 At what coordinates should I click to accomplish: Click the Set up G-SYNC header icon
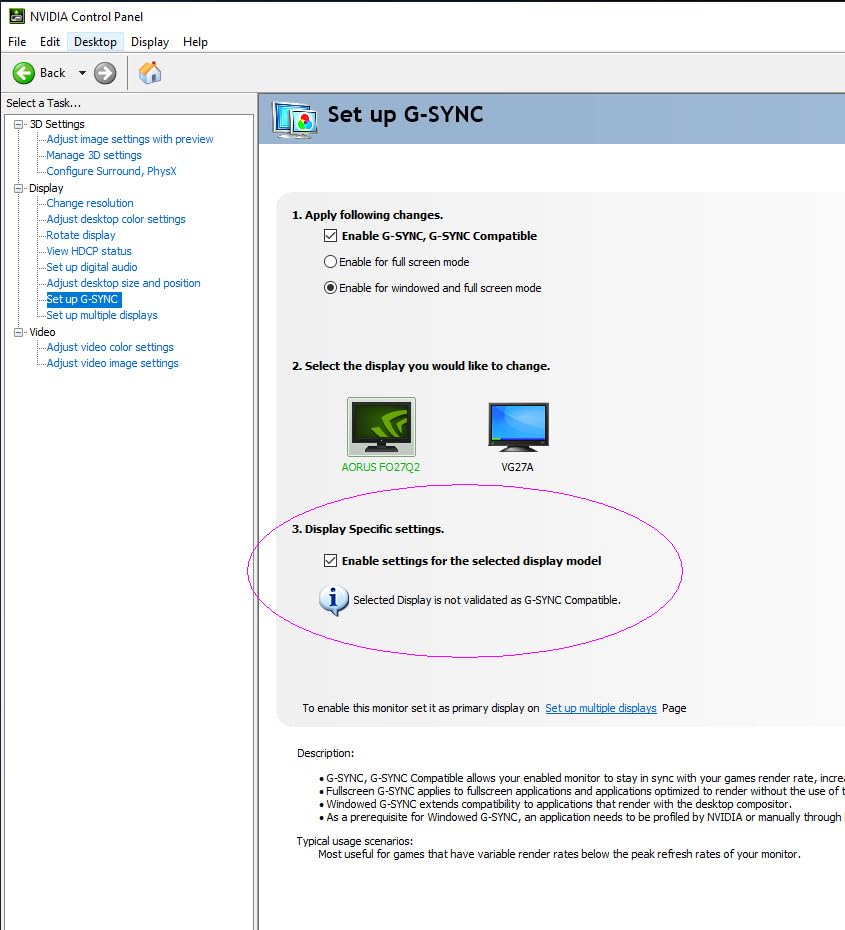pos(294,119)
